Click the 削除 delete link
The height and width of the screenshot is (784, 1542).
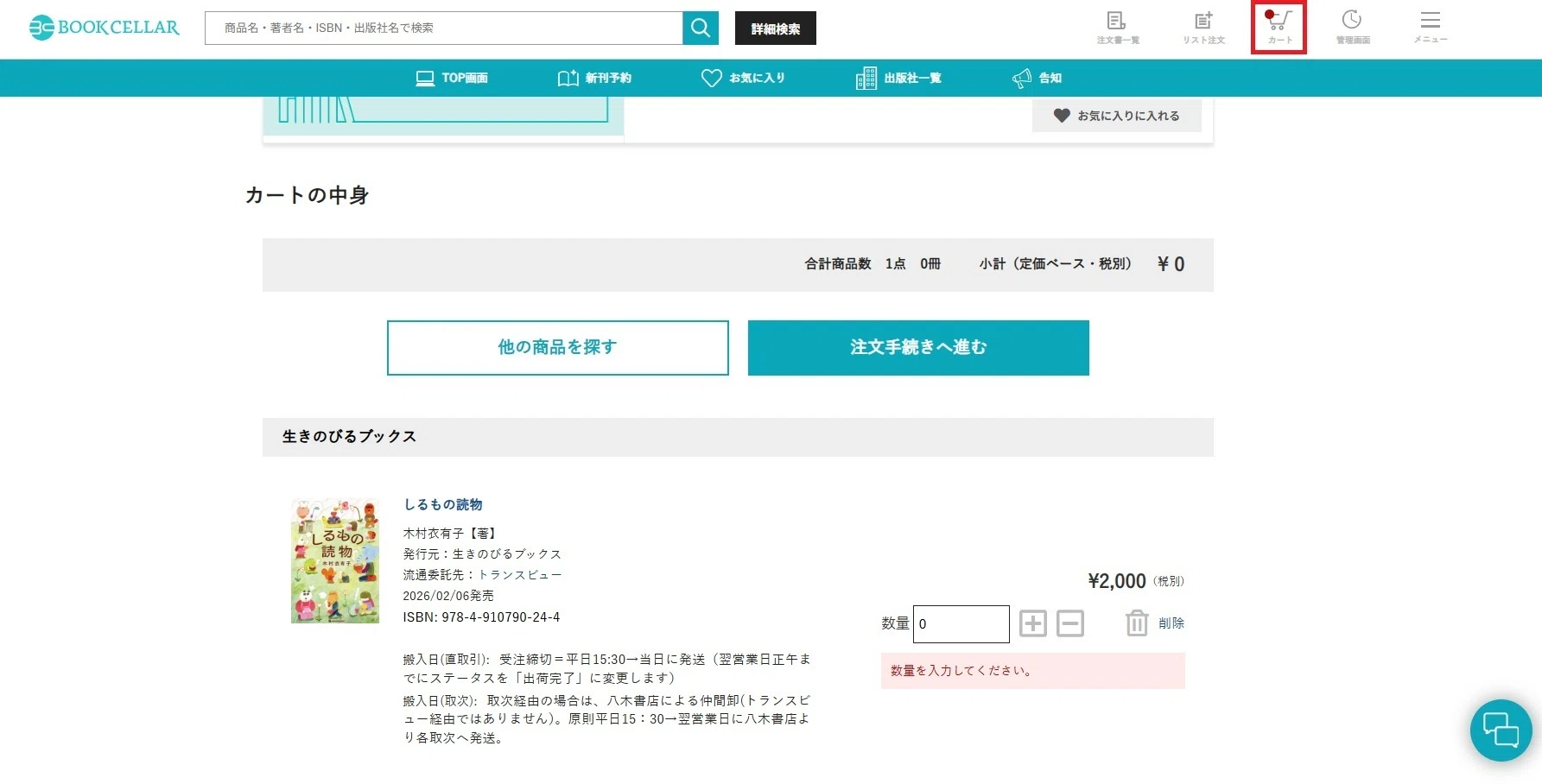1171,623
